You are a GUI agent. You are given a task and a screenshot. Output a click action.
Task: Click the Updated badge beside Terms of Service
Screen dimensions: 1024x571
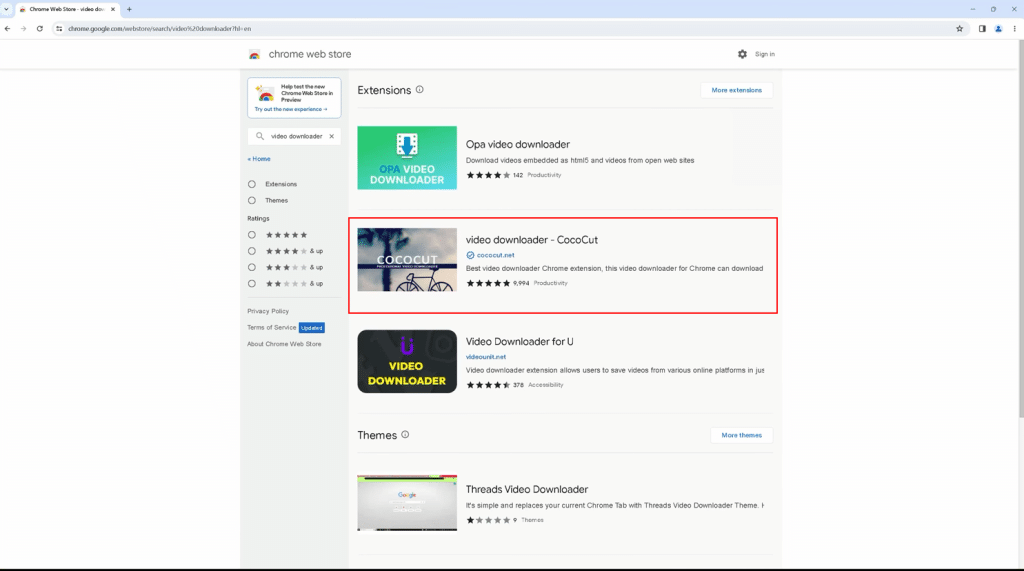312,328
